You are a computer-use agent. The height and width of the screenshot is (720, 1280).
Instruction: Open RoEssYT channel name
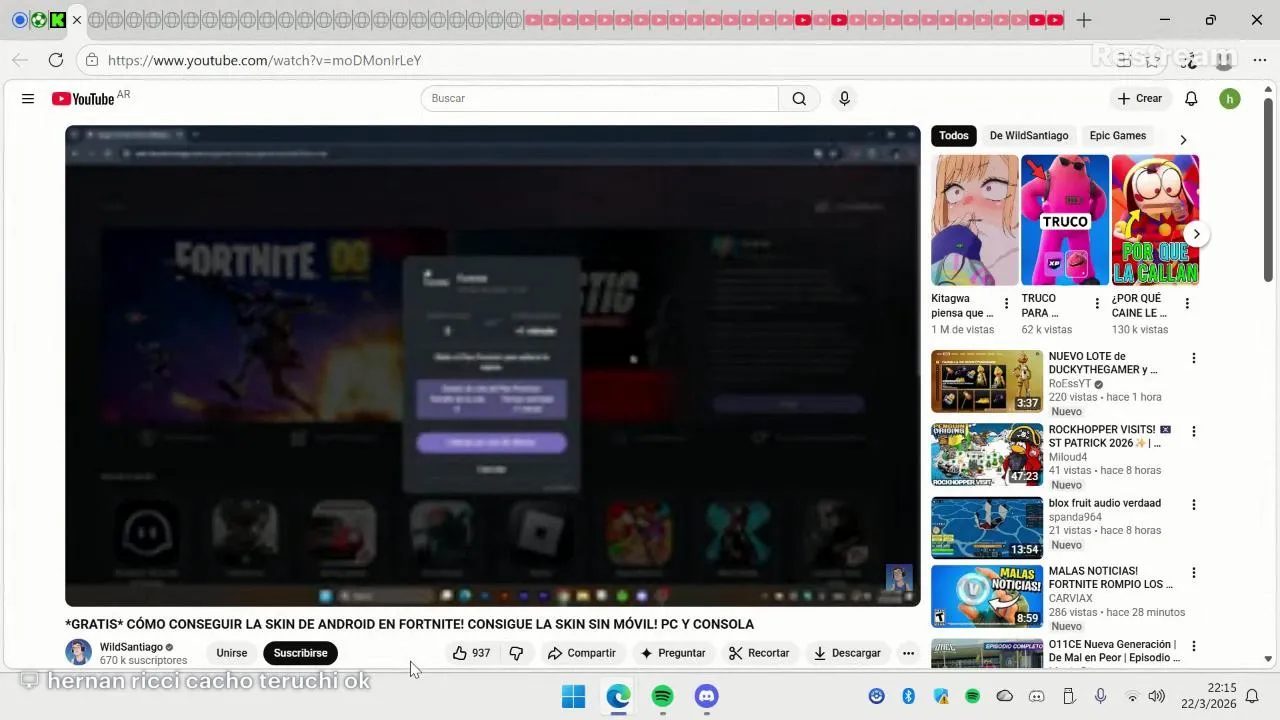[x=1070, y=384]
